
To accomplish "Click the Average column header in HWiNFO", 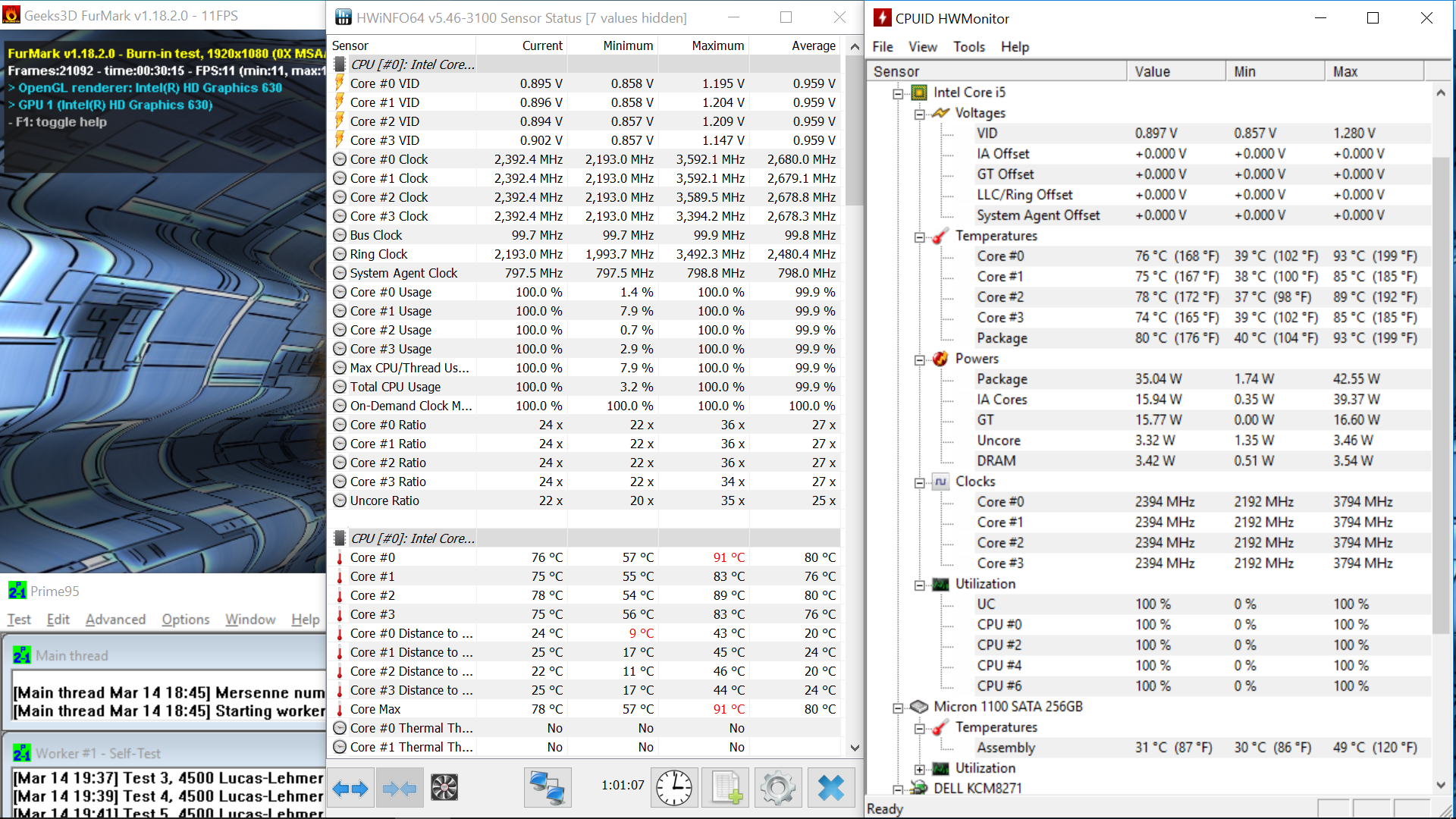I will [795, 45].
